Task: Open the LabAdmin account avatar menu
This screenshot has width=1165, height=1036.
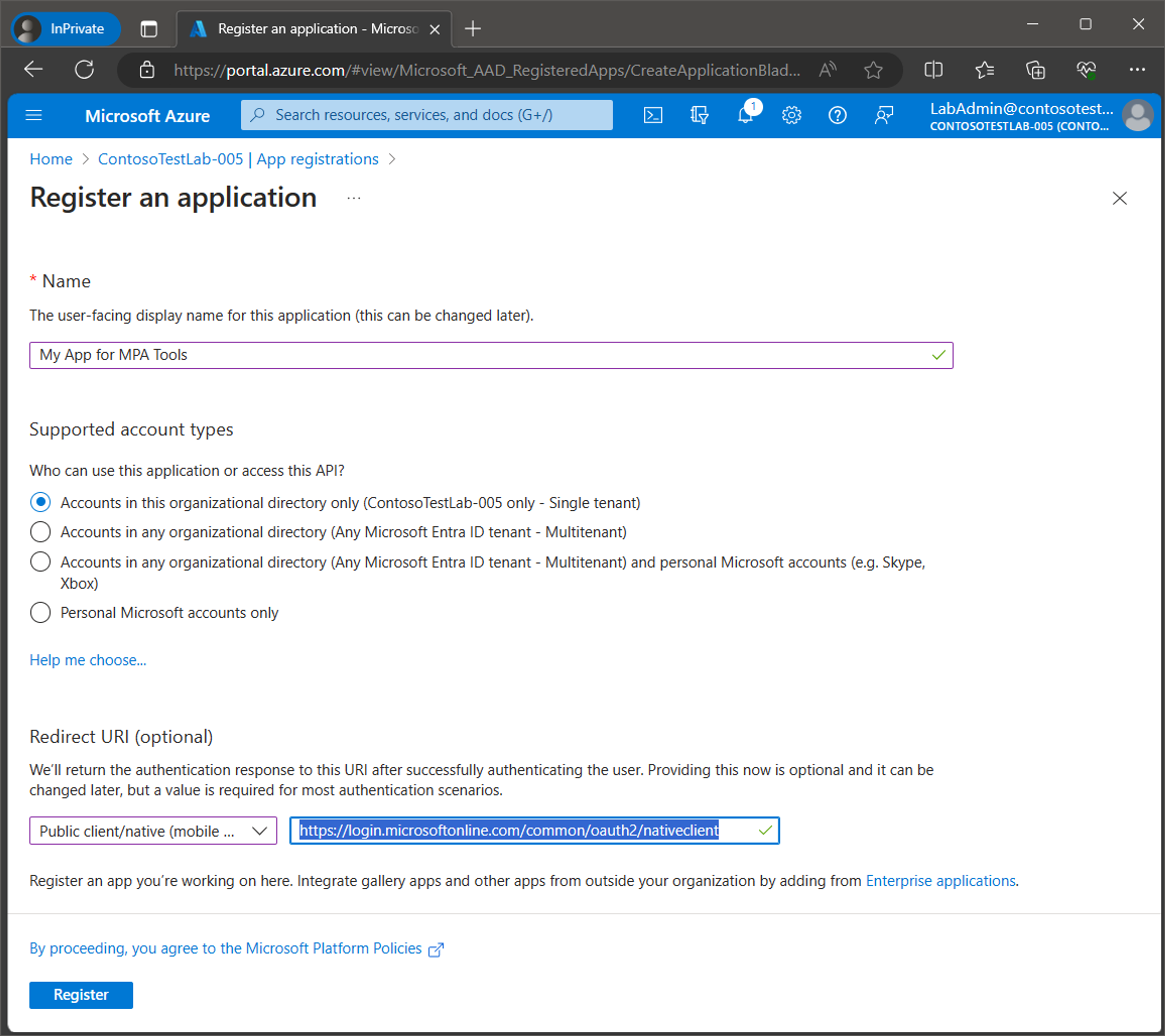Action: coord(1137,116)
